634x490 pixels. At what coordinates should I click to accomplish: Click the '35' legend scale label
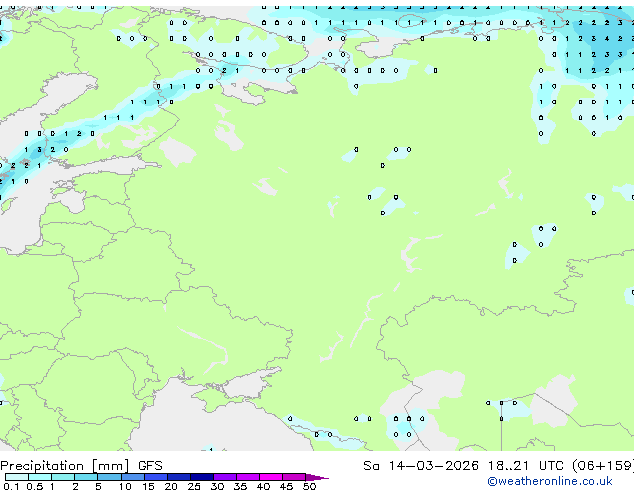[x=240, y=486]
